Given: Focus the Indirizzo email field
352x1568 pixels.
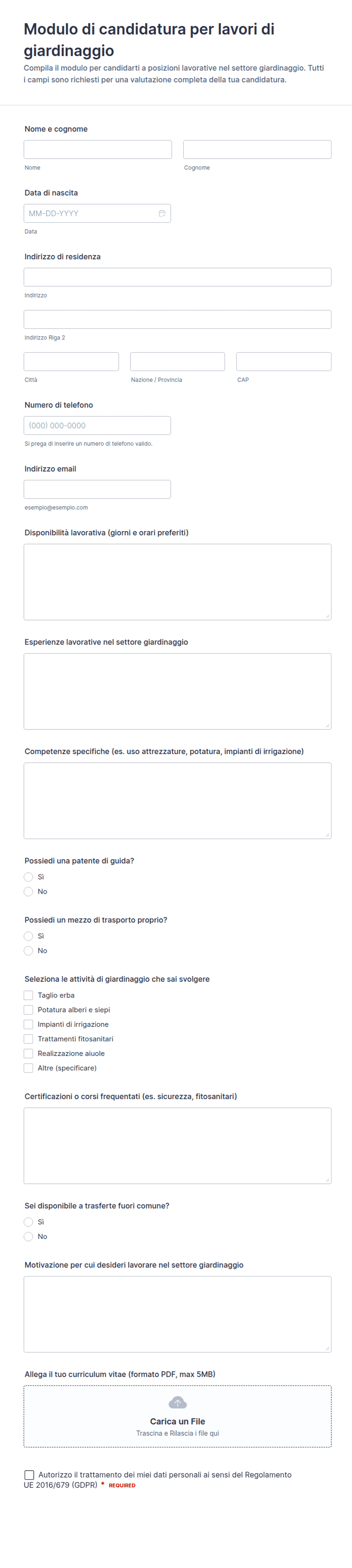Looking at the screenshot, I should click(x=97, y=489).
